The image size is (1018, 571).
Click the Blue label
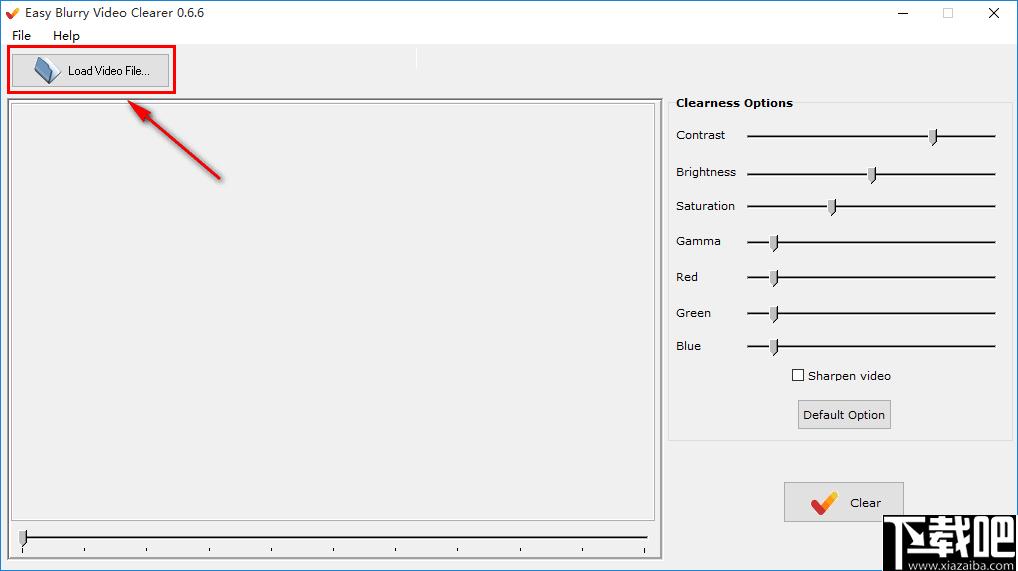pos(688,346)
